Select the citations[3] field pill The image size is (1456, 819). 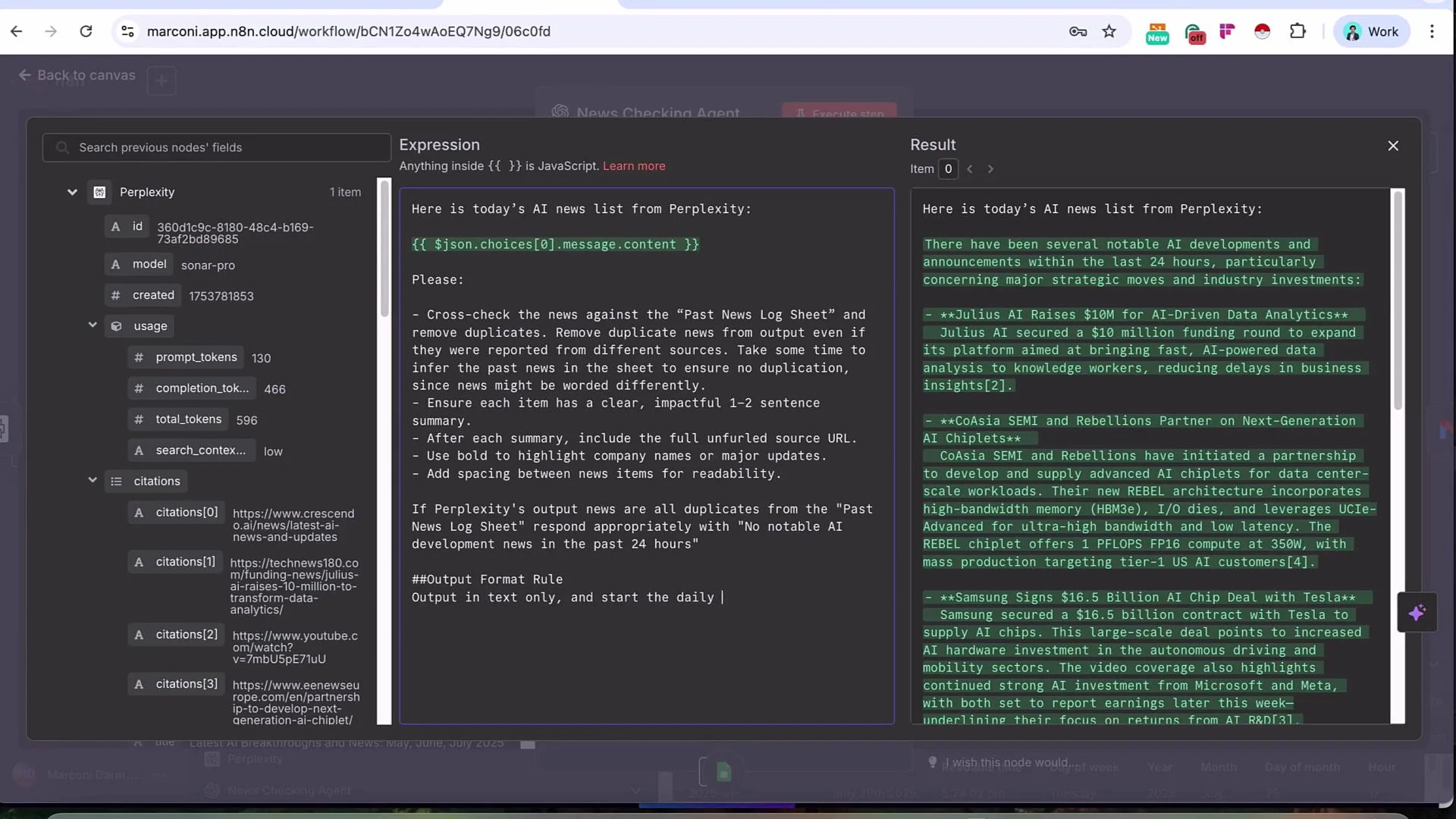(176, 684)
